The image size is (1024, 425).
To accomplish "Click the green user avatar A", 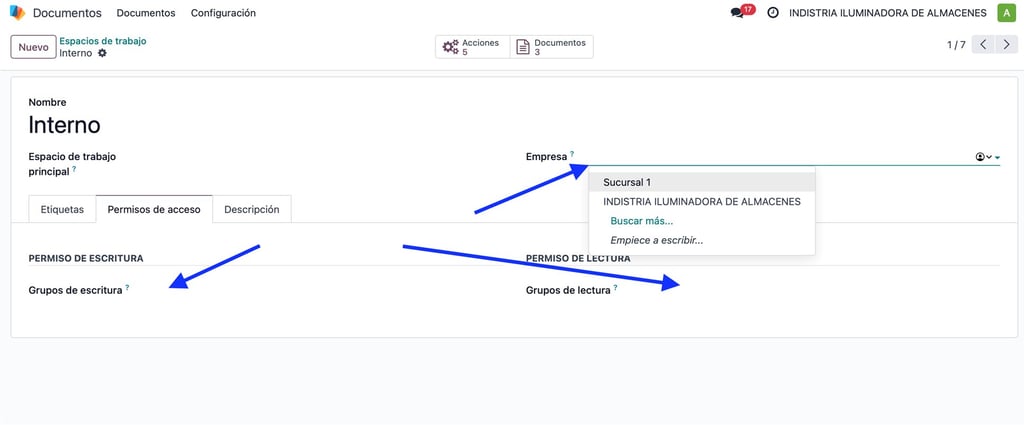I will [x=1006, y=13].
